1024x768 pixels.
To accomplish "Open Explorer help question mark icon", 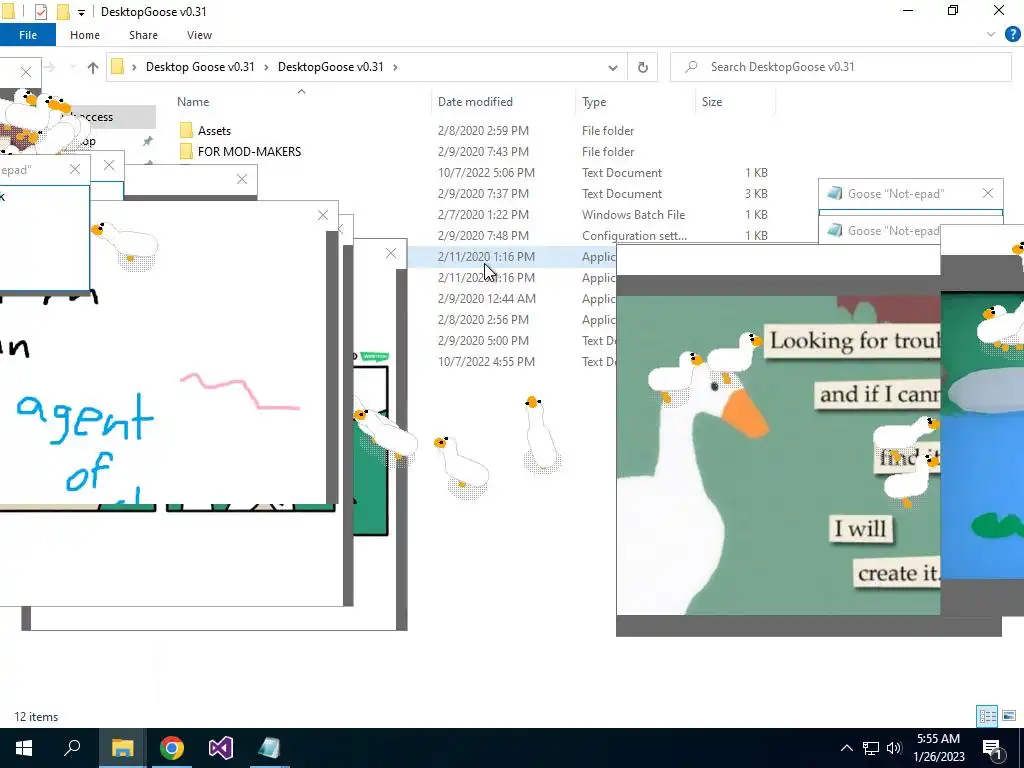I will (x=1012, y=35).
